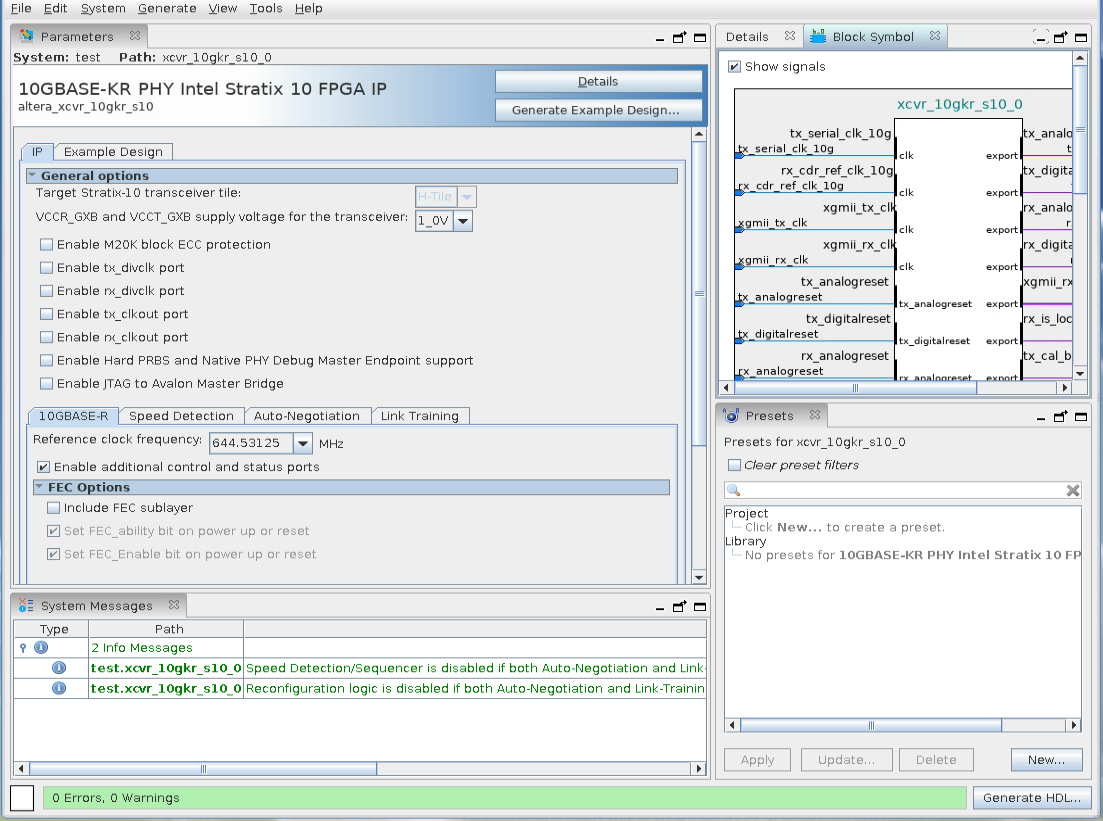This screenshot has height=821, width=1103.
Task: Maximize the Presets panel
Action: (1081, 416)
